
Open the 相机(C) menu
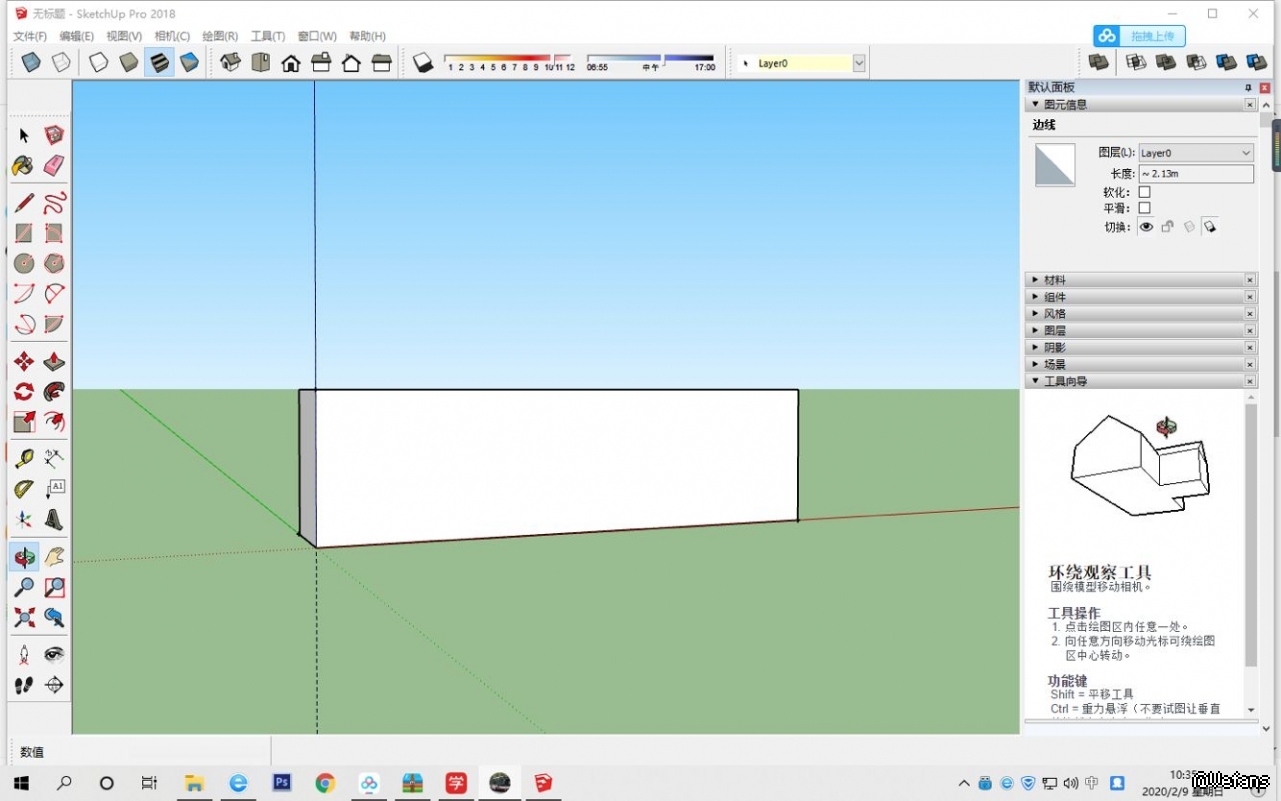tap(172, 36)
